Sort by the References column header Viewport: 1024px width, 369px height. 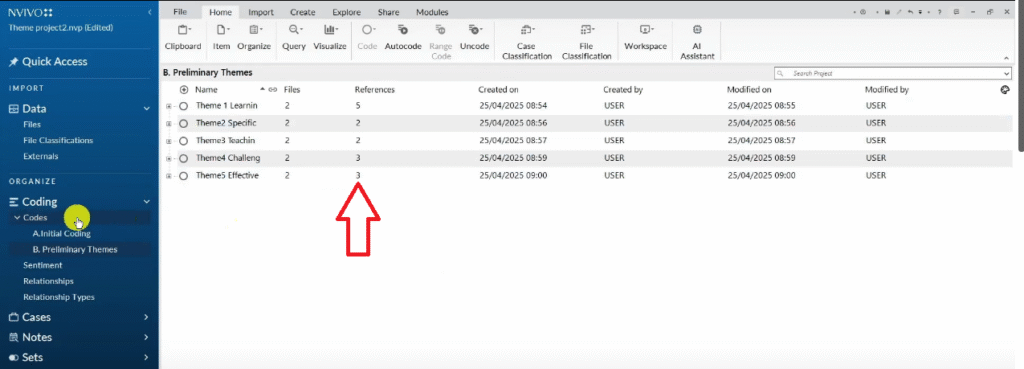[375, 90]
